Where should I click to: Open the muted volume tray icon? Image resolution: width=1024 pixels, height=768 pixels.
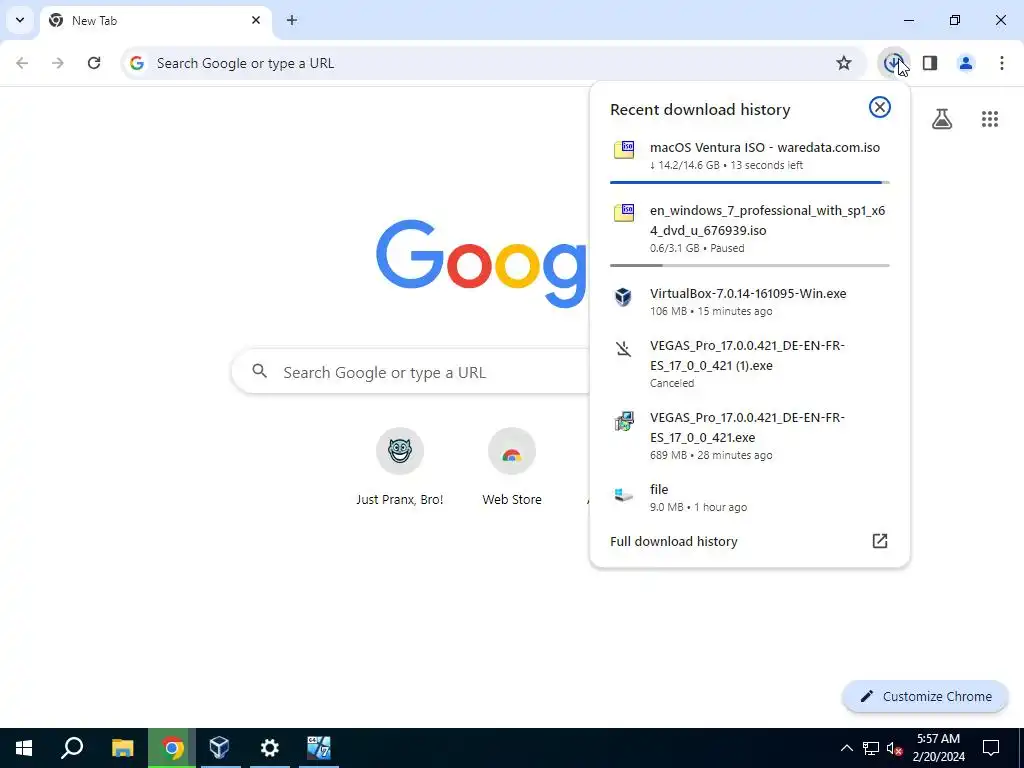point(894,748)
